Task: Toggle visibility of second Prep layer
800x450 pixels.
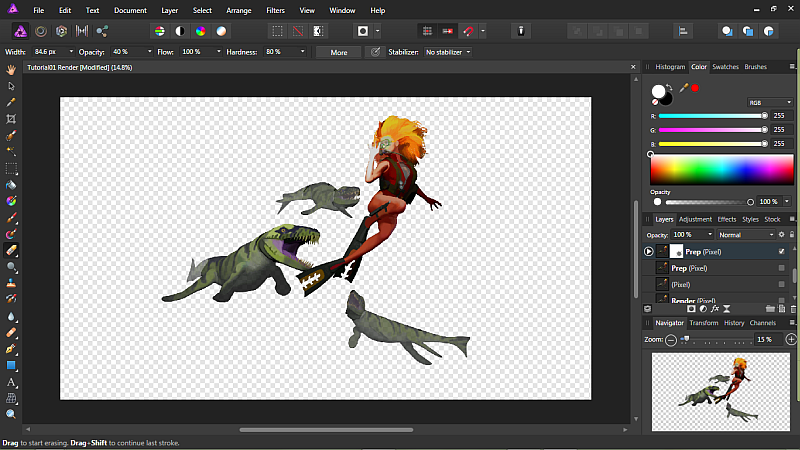Action: (x=781, y=268)
